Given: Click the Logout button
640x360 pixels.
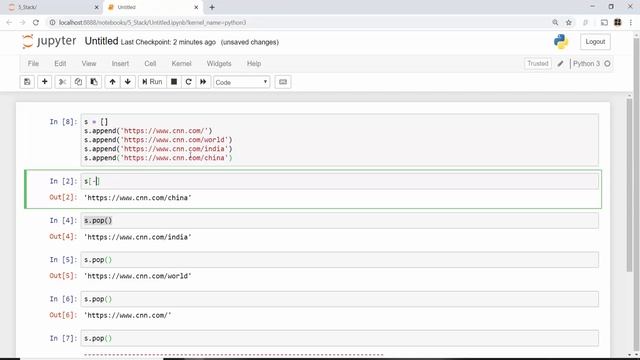Looking at the screenshot, I should tap(595, 42).
